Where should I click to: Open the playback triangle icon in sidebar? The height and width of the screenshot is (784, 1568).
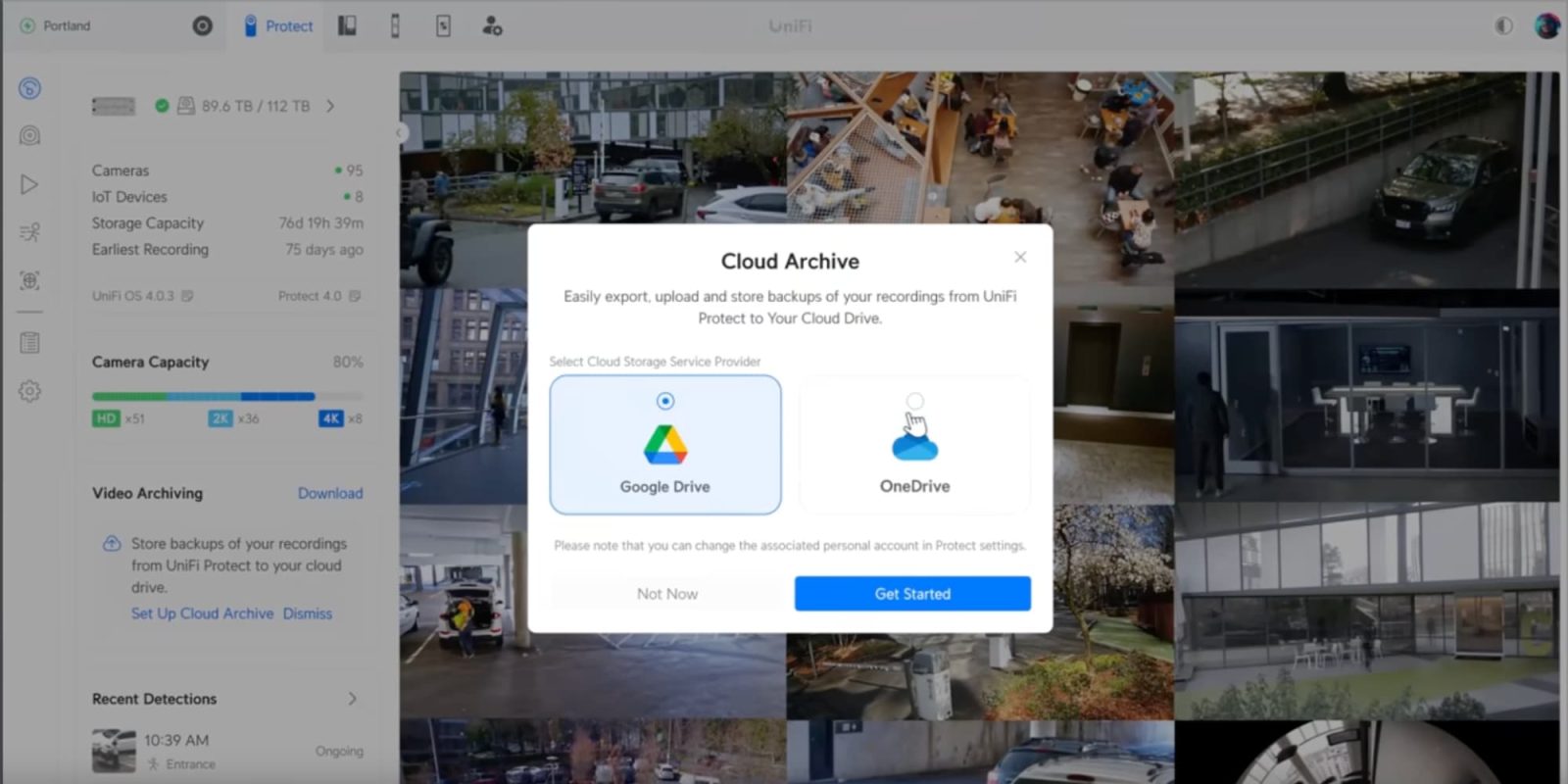pyautogui.click(x=29, y=184)
